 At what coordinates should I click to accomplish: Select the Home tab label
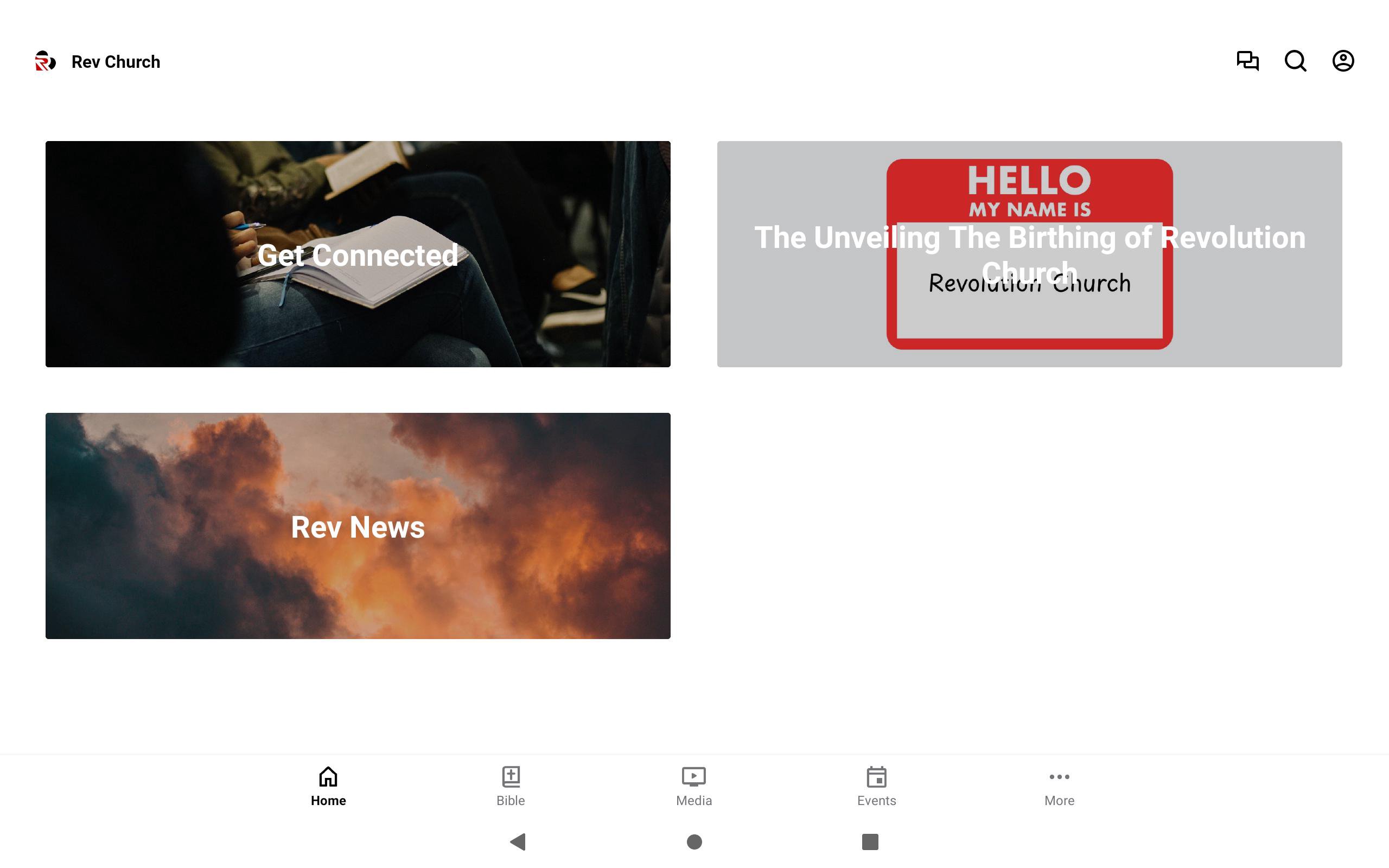[328, 800]
